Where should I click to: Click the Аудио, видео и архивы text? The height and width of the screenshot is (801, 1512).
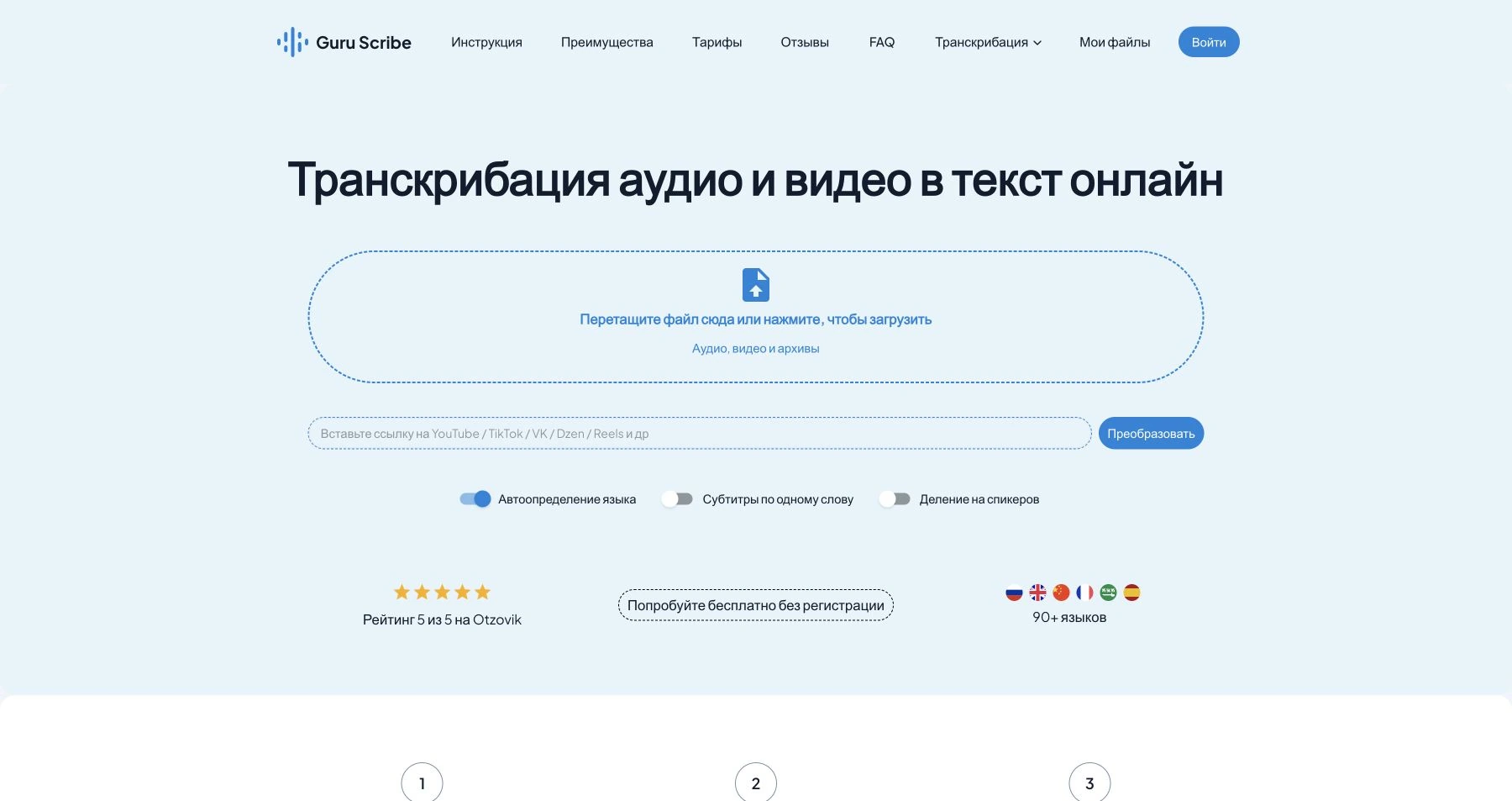[x=756, y=349]
